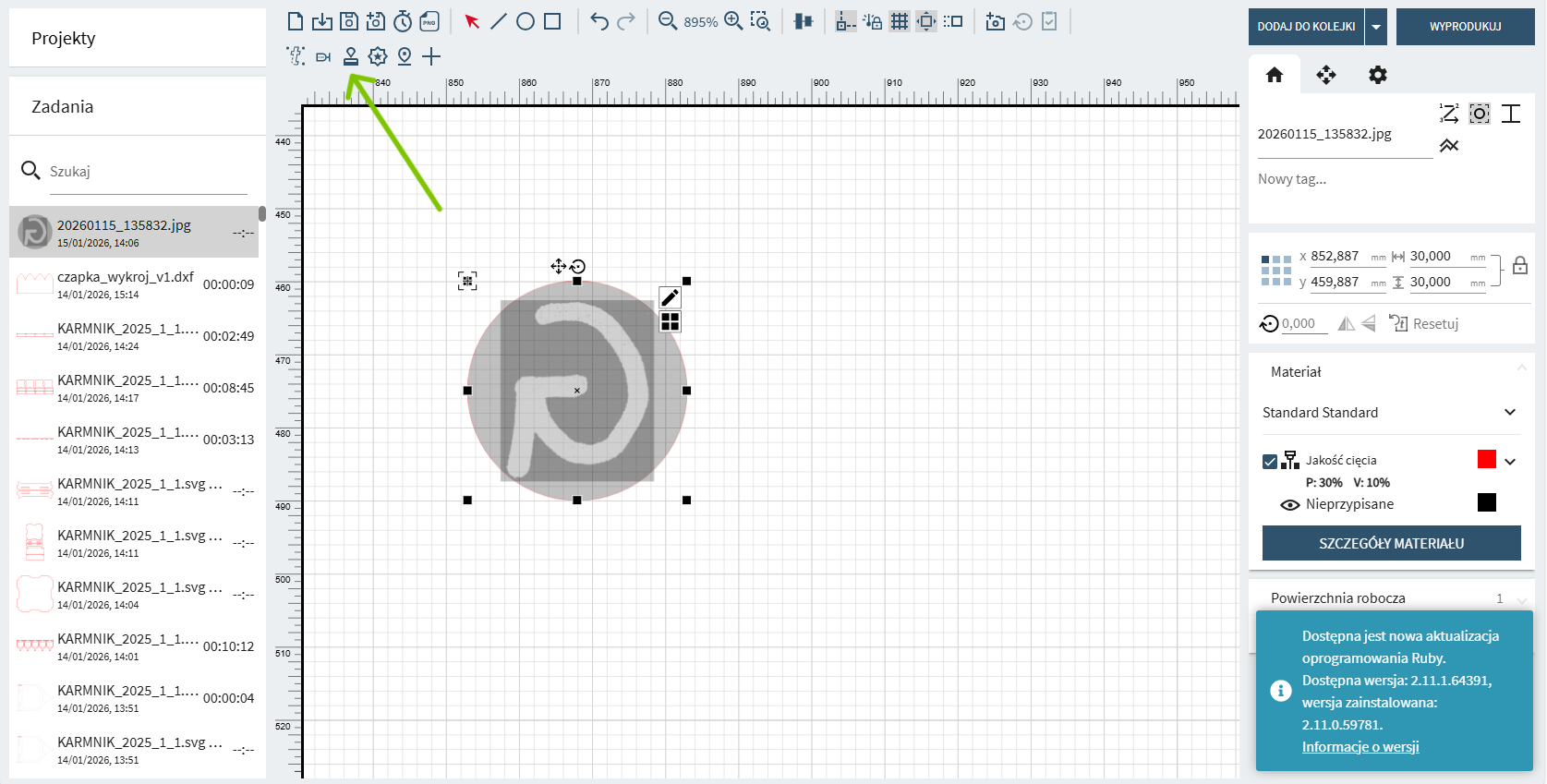
Task: Click the undo arrow icon
Action: click(x=599, y=21)
